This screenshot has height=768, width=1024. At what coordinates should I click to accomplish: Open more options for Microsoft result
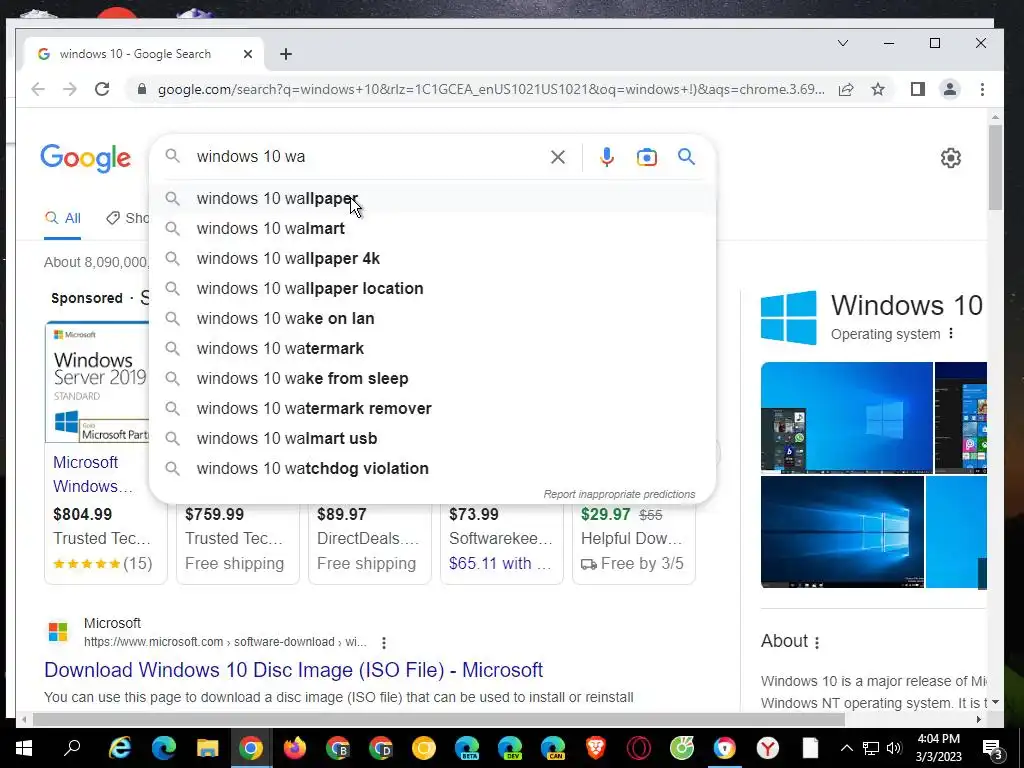(x=384, y=643)
